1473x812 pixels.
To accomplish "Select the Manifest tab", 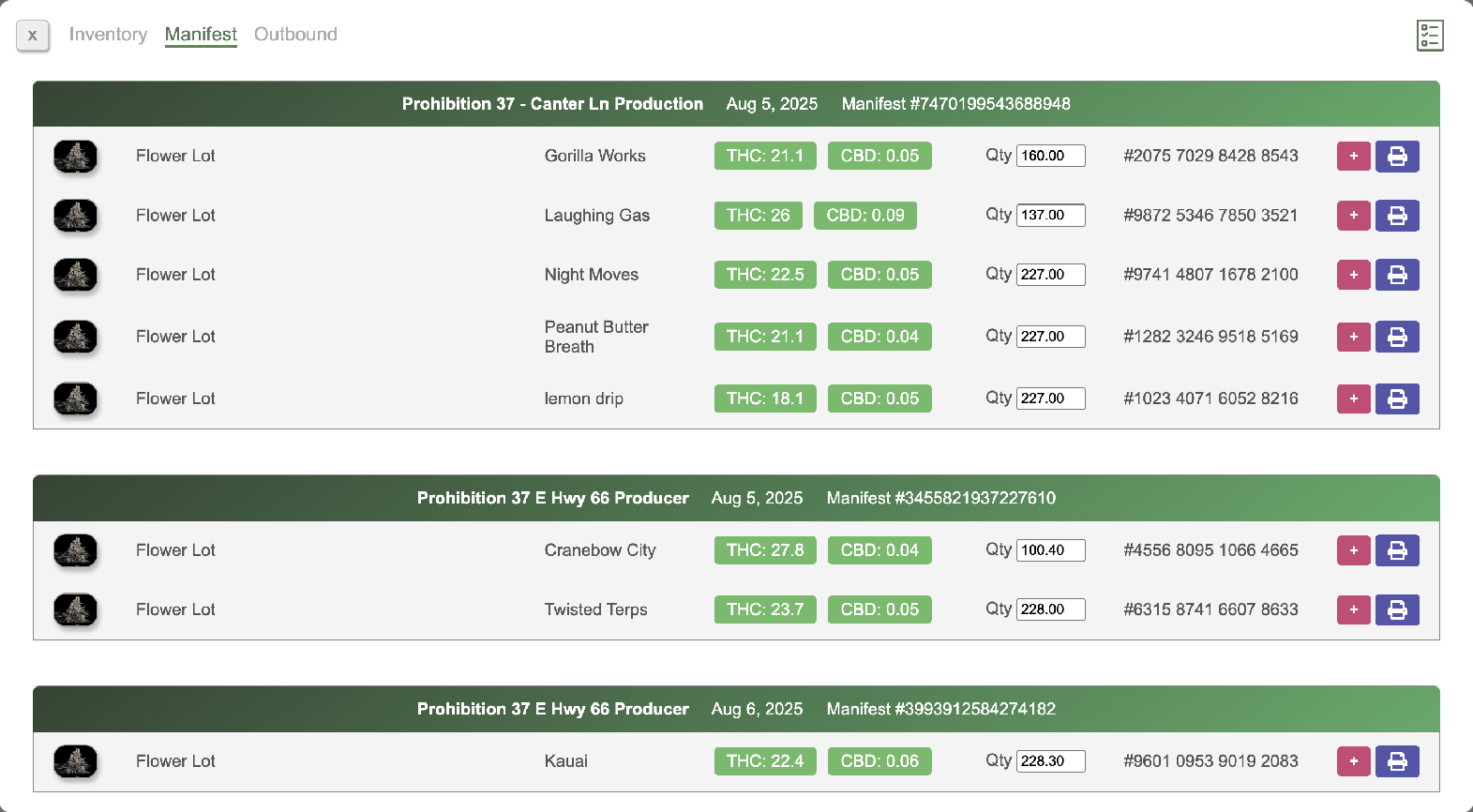I will point(201,35).
